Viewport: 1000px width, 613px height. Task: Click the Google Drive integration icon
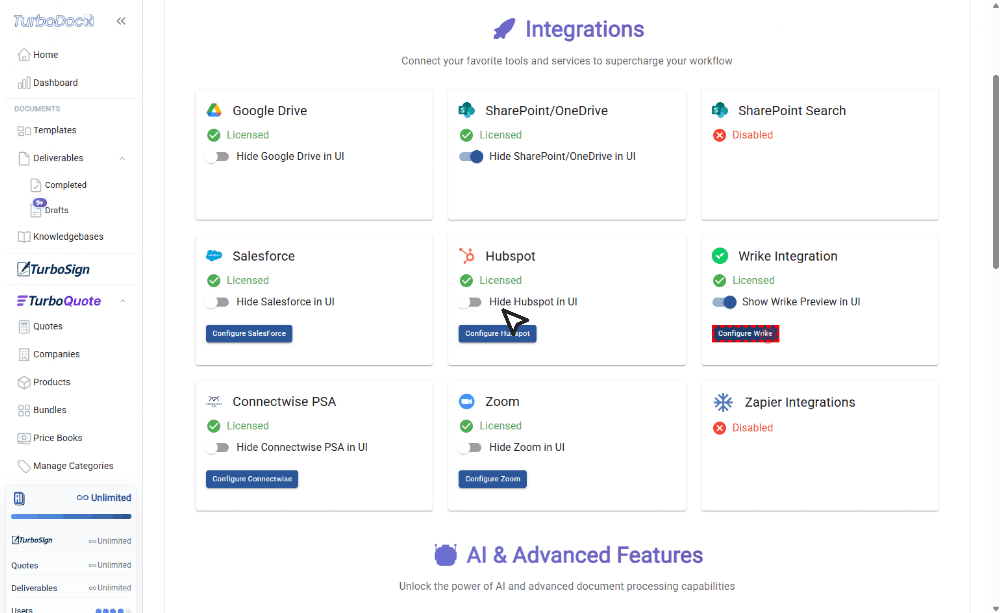(214, 110)
